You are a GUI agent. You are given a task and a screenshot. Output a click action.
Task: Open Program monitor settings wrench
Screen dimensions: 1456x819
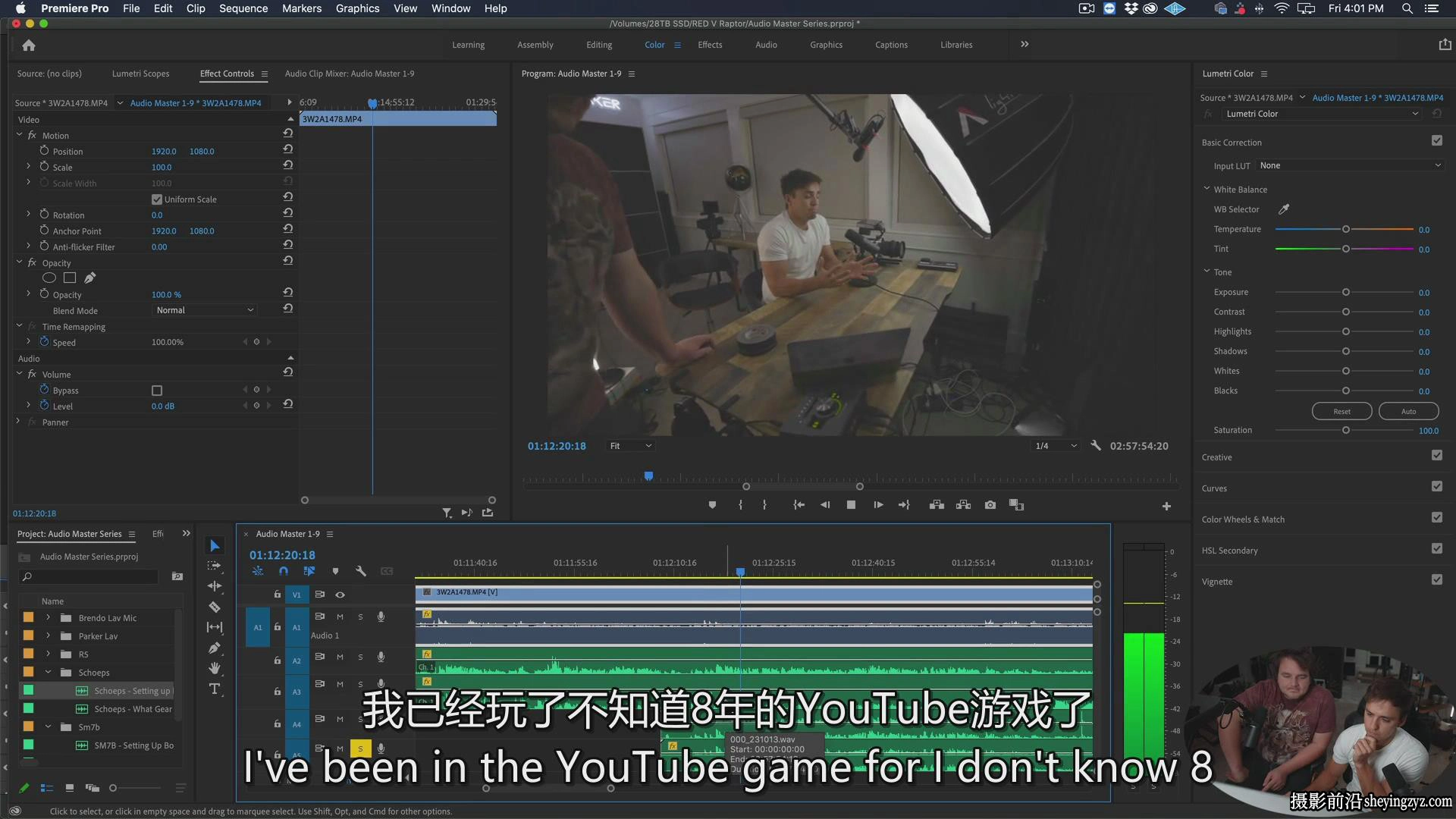click(1095, 446)
